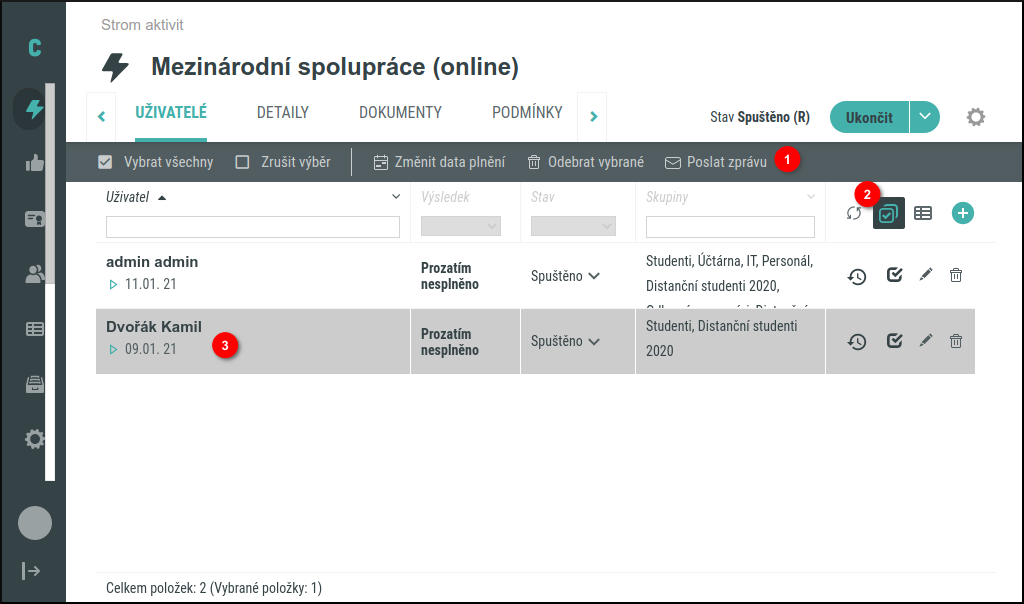Click 'Poslat zprávu' in the toolbar
This screenshot has height=604, width=1024.
(715, 162)
